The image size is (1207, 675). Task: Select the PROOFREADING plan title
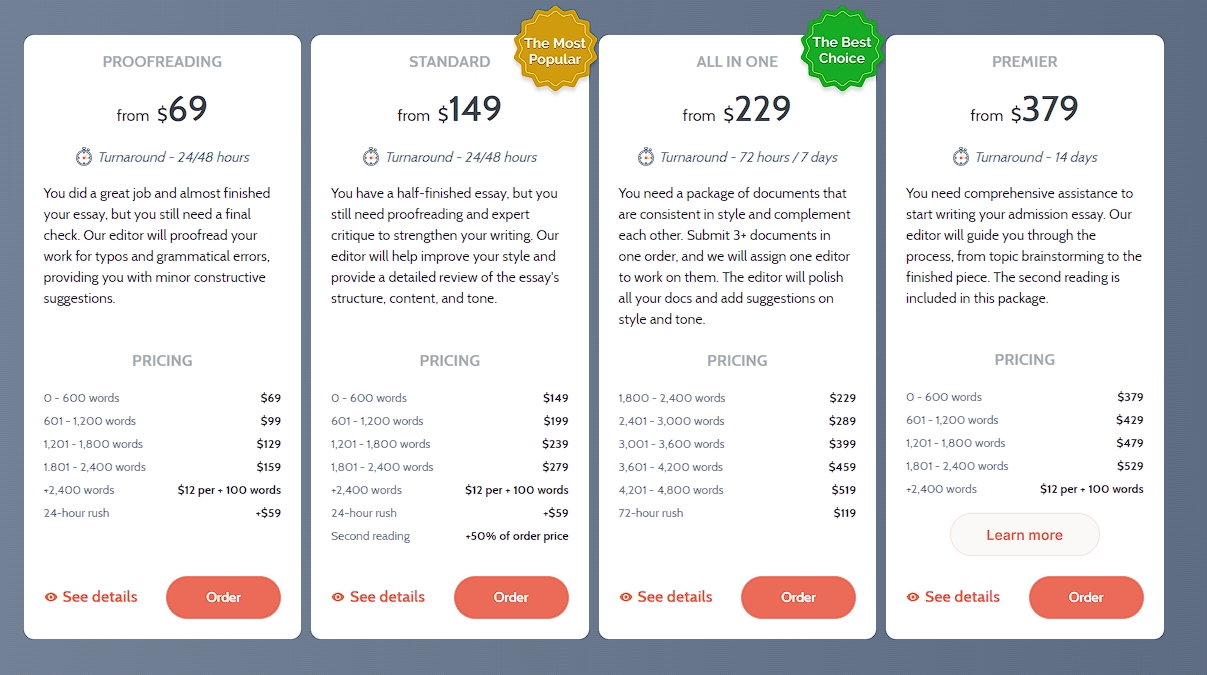point(162,62)
